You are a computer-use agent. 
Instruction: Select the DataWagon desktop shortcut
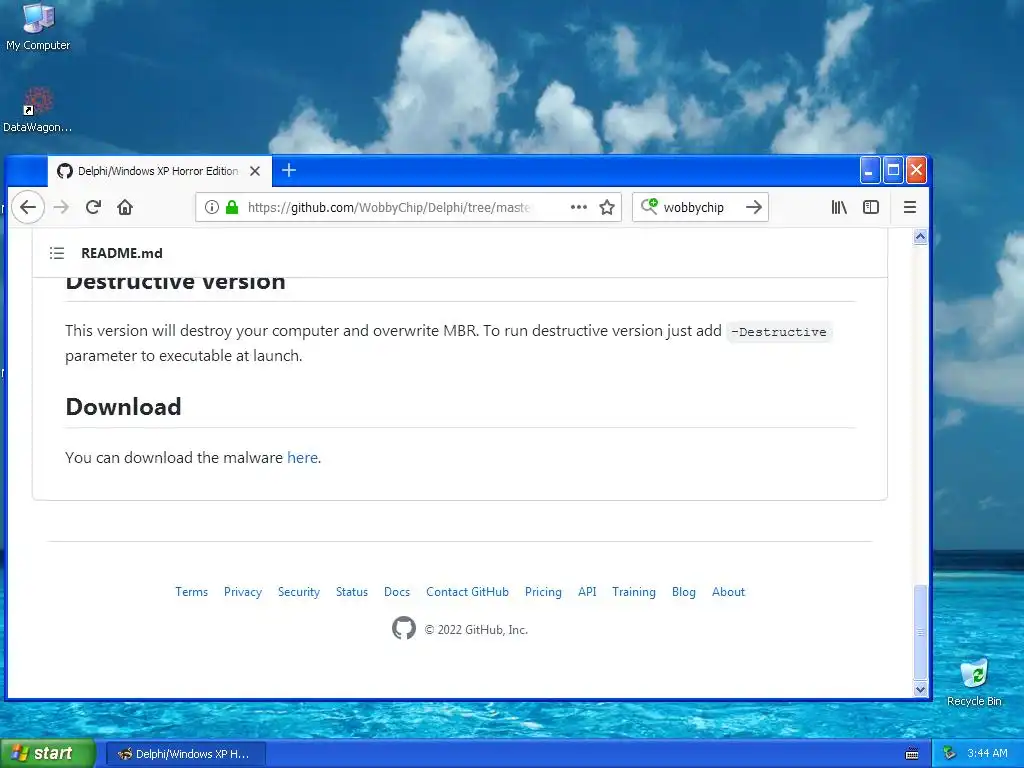(x=37, y=110)
